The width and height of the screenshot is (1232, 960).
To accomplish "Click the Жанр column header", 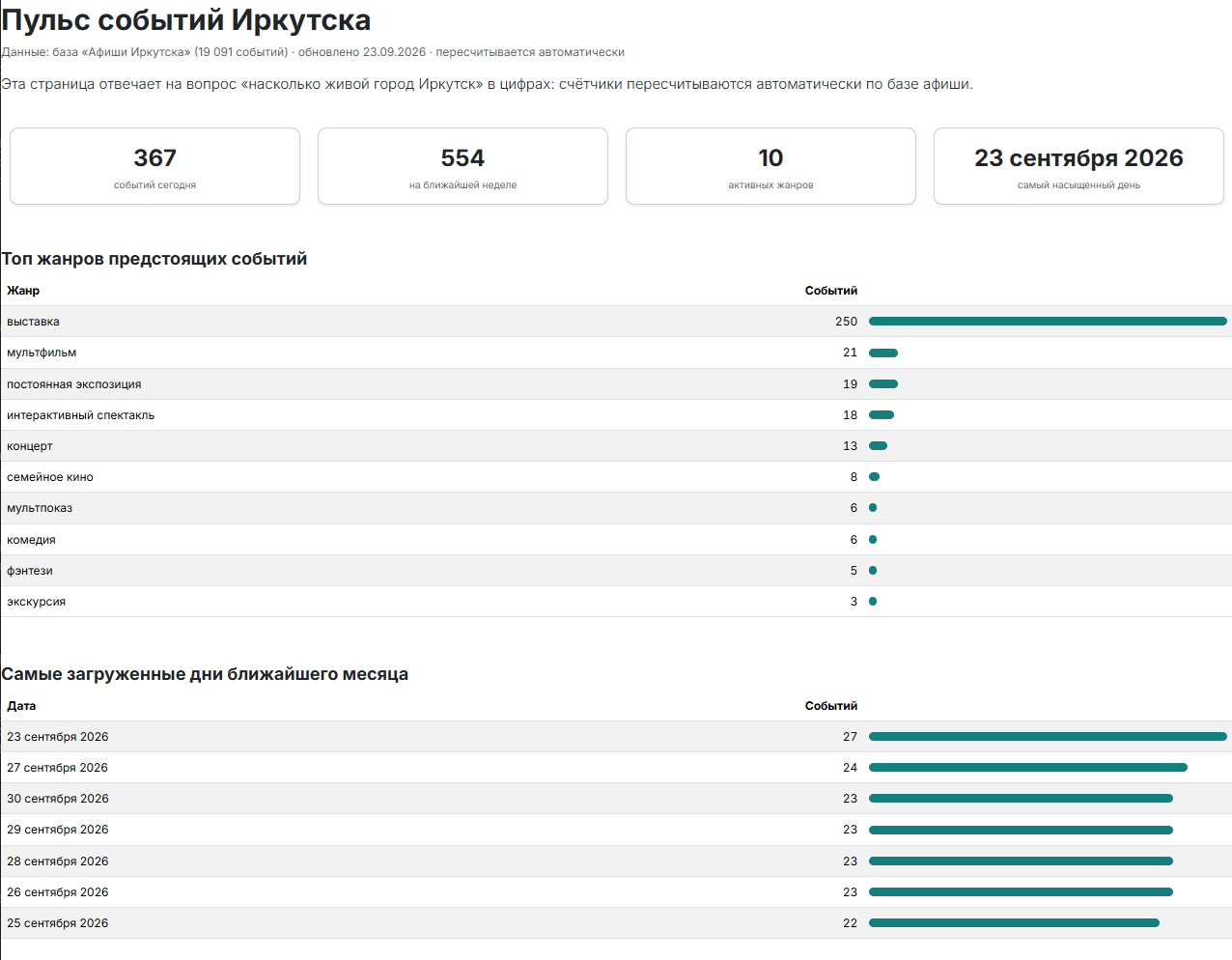I will [x=23, y=291].
